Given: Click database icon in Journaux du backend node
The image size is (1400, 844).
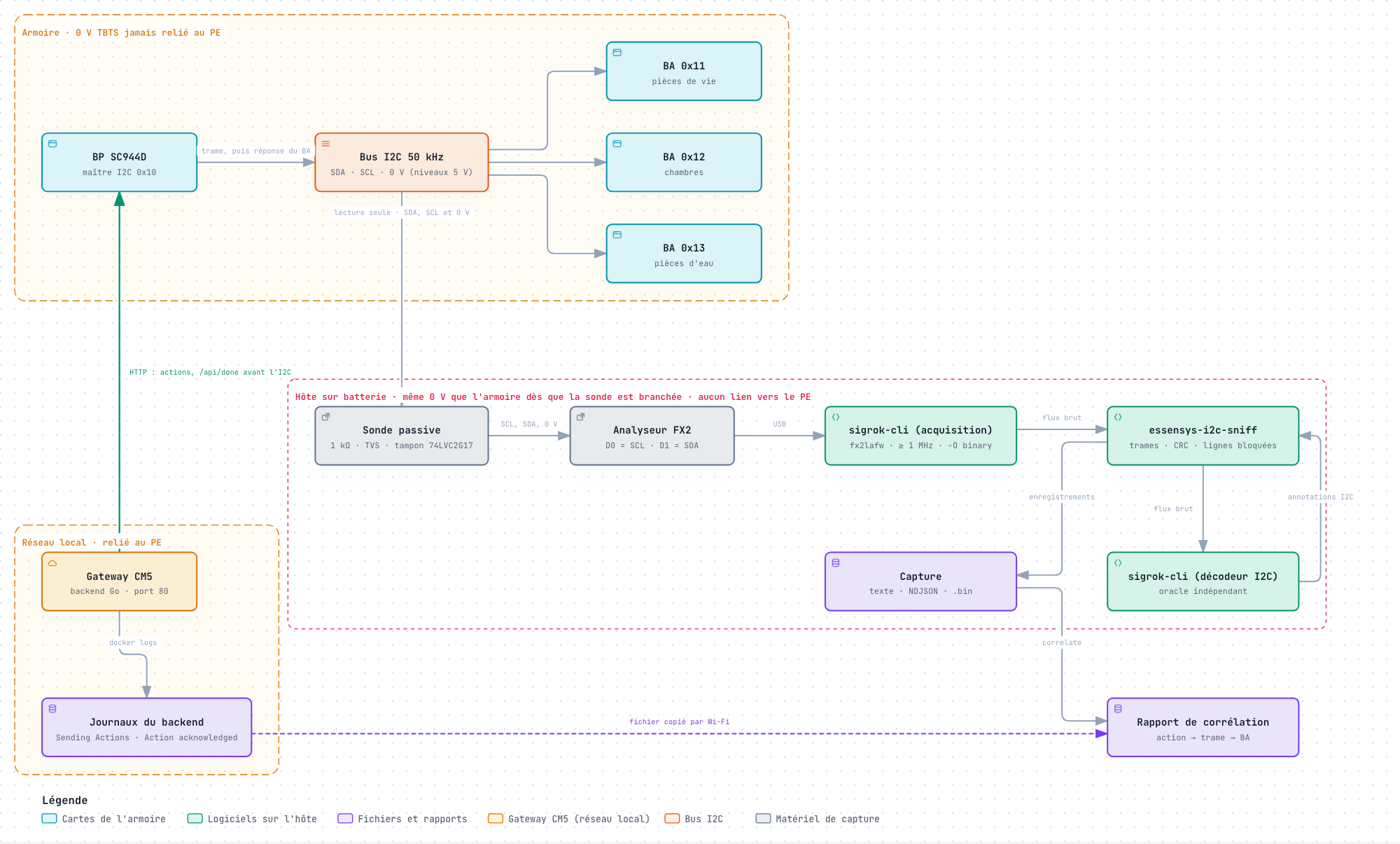Looking at the screenshot, I should pos(52,708).
